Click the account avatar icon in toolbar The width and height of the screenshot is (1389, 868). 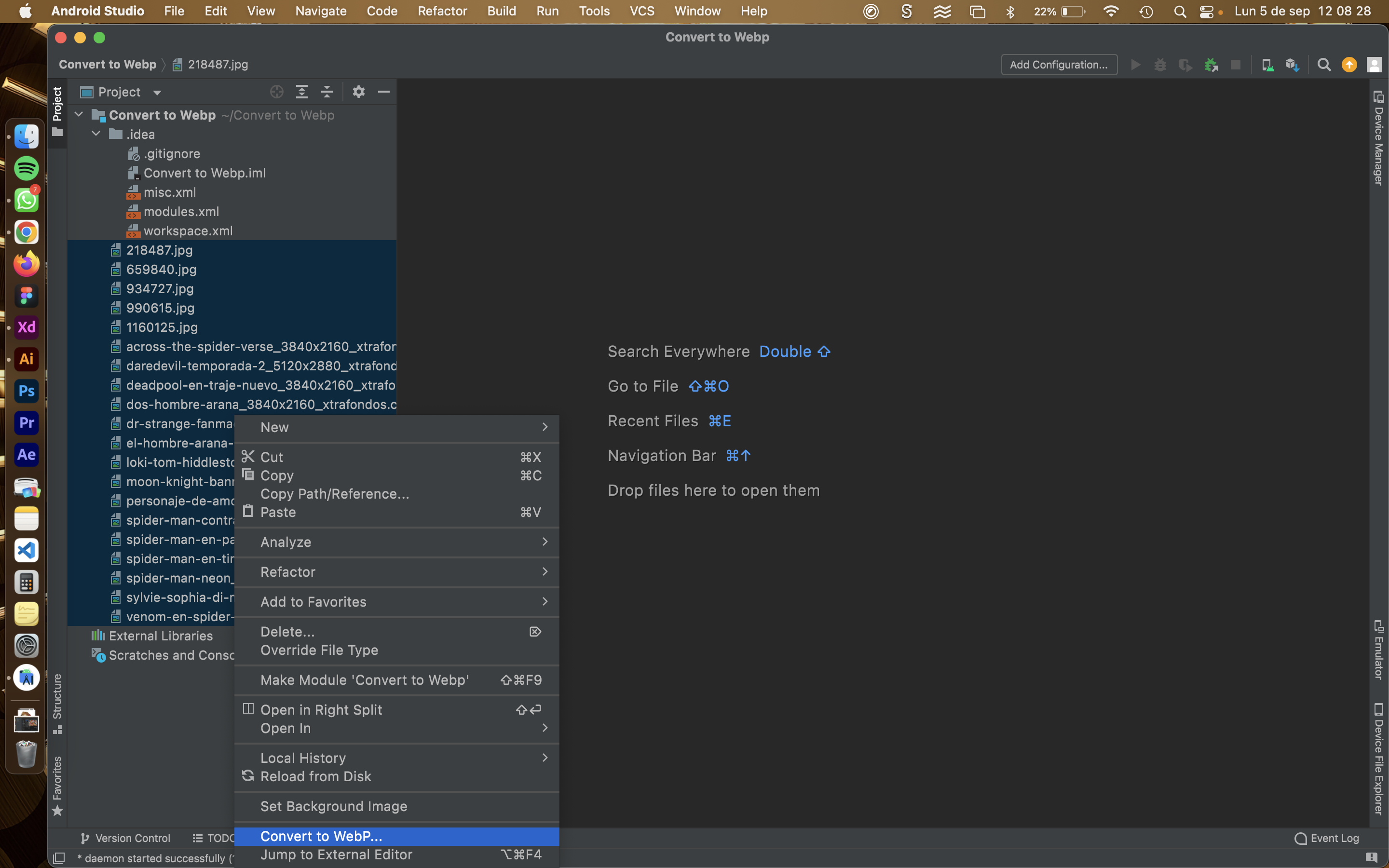1374,65
